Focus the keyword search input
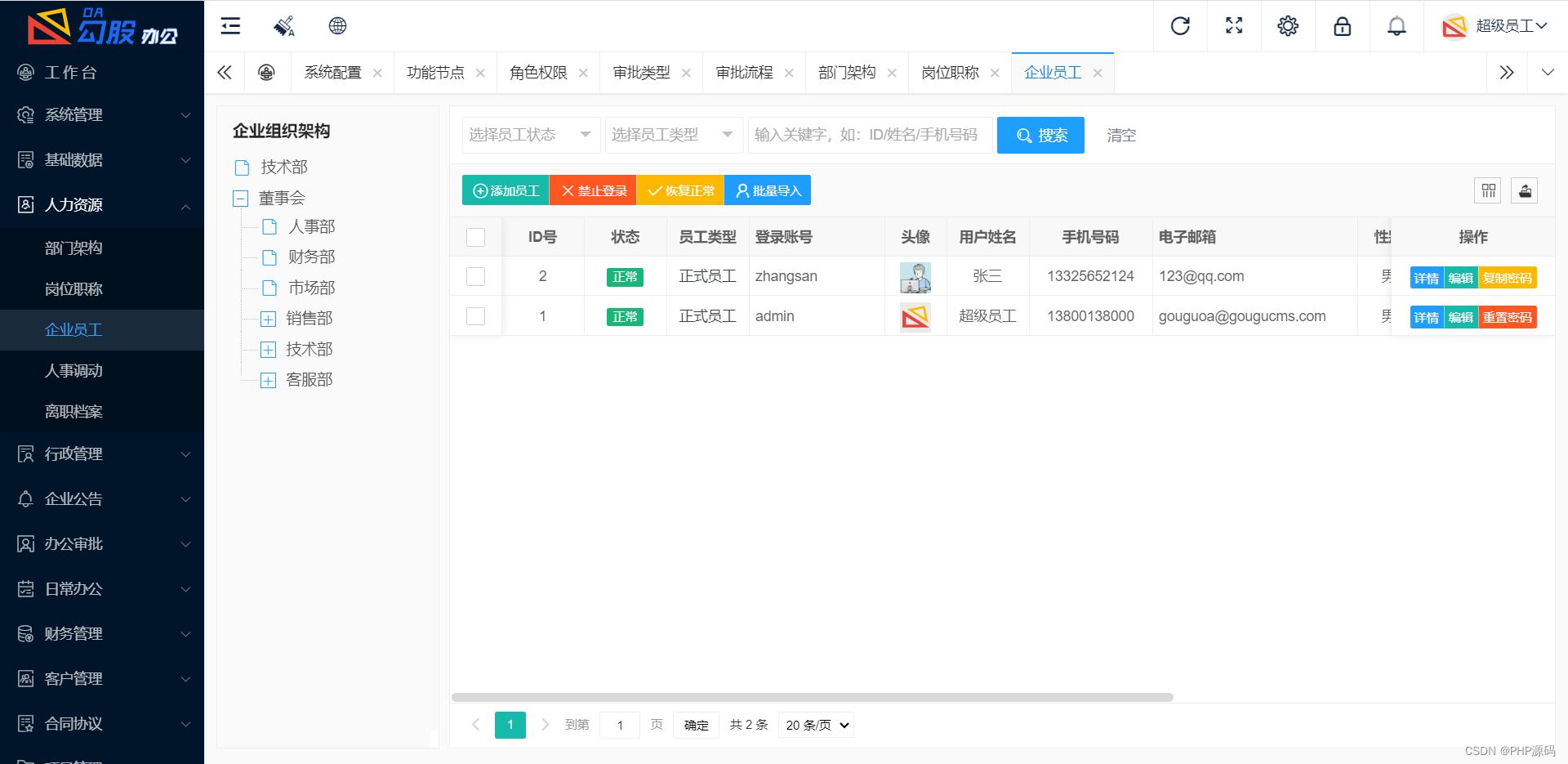The image size is (1568, 764). [871, 135]
